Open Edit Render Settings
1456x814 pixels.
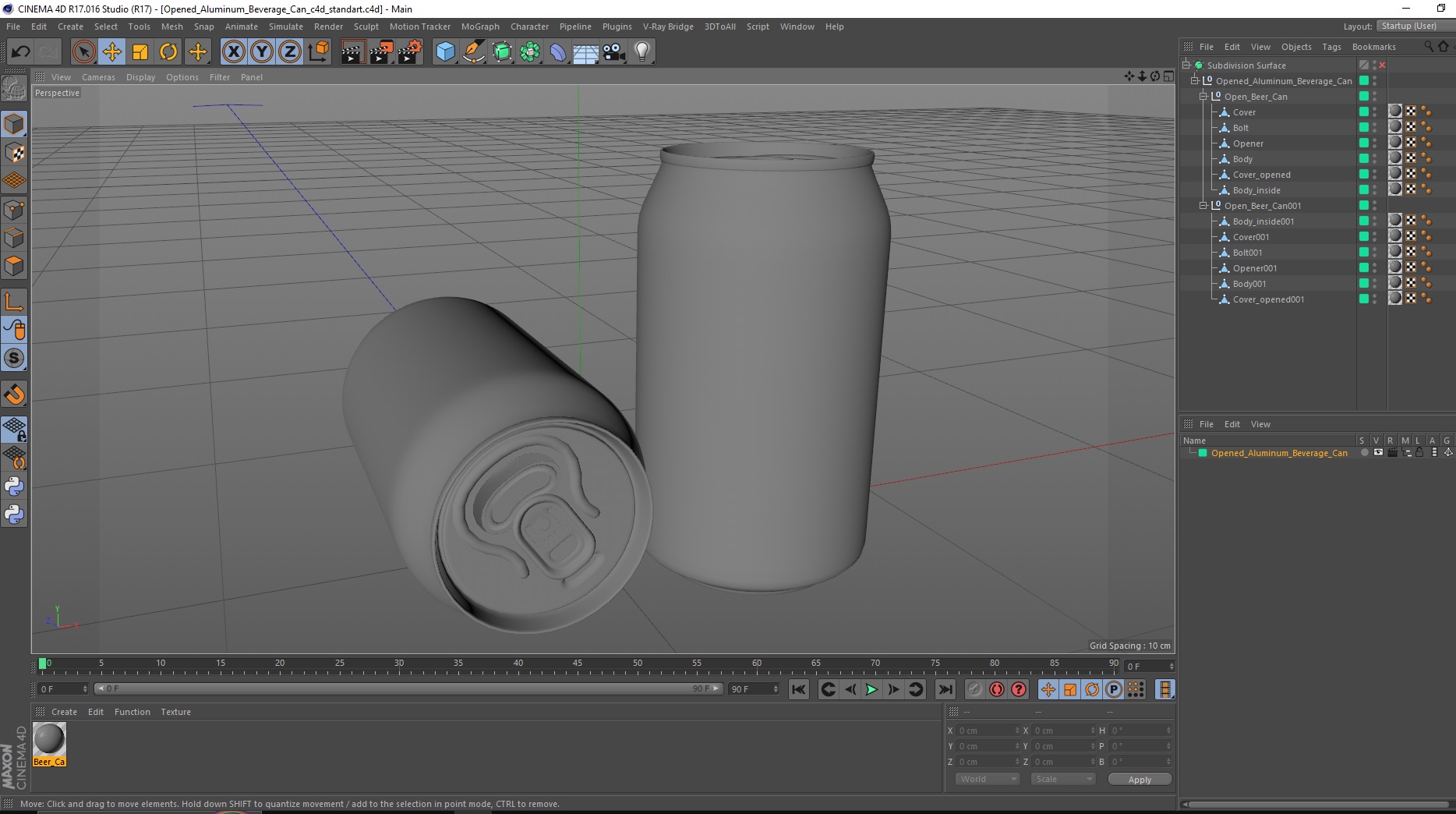coord(410,52)
